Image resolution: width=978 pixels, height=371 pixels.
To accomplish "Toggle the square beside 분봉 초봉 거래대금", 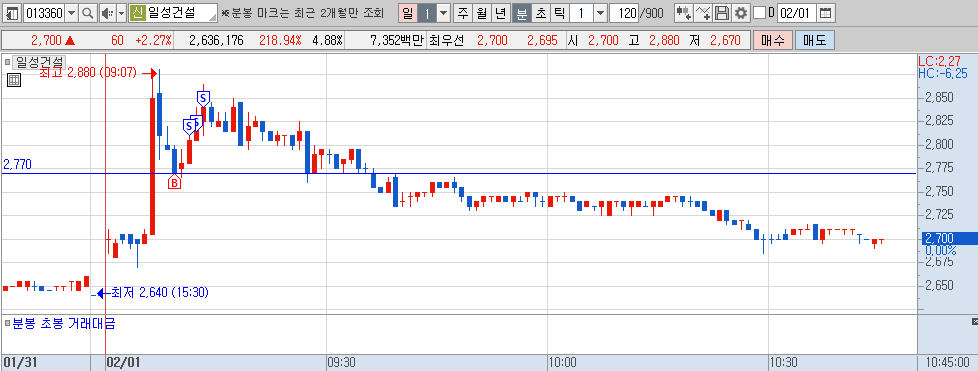I will (7, 324).
